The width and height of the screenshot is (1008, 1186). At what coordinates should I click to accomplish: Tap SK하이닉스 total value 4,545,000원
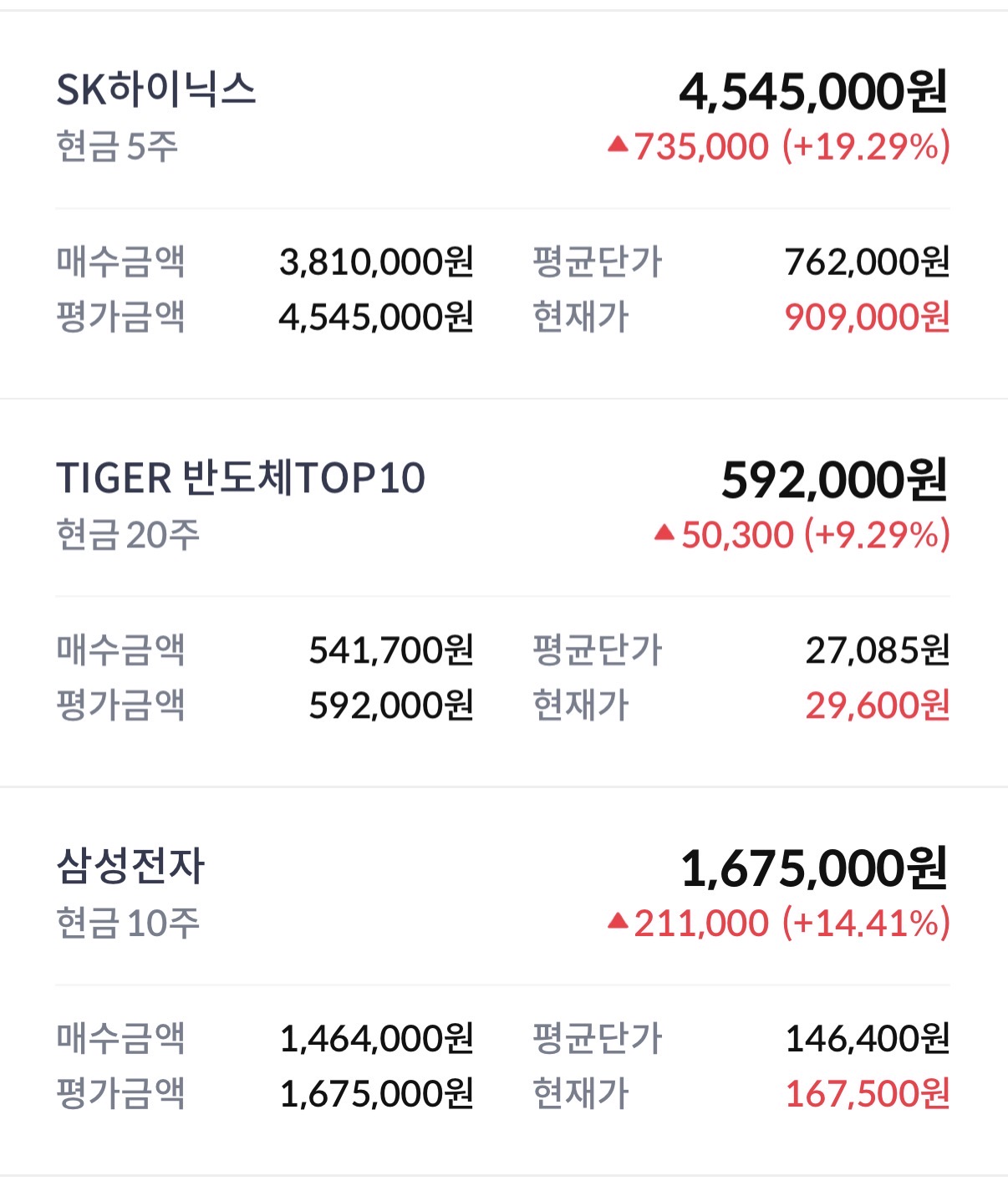coord(813,92)
